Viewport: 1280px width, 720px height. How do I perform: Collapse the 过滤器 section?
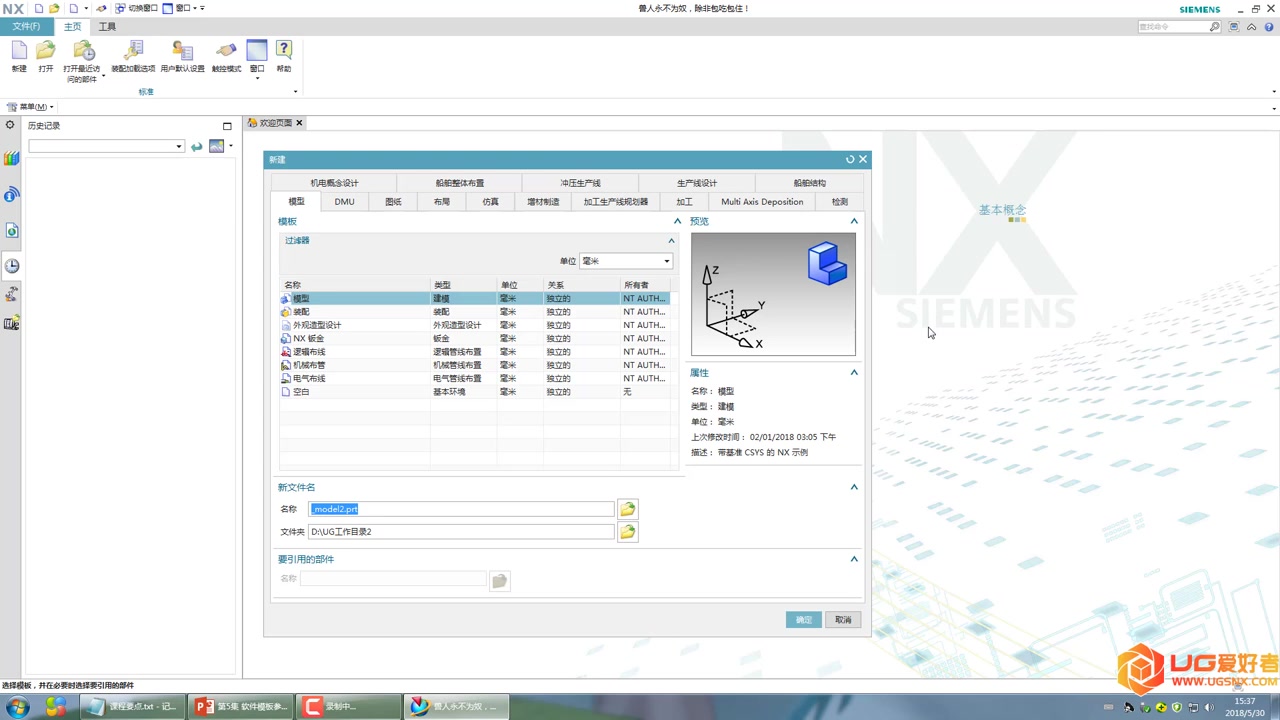[x=671, y=240]
